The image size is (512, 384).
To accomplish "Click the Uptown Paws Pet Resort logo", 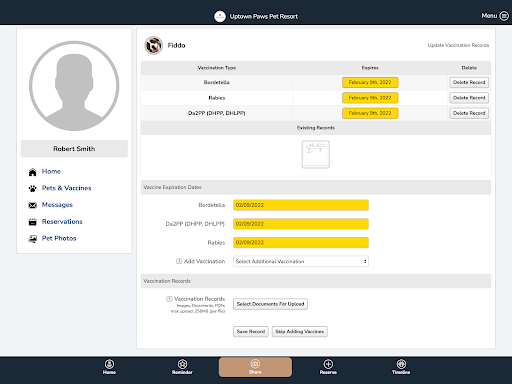I will pyautogui.click(x=220, y=16).
